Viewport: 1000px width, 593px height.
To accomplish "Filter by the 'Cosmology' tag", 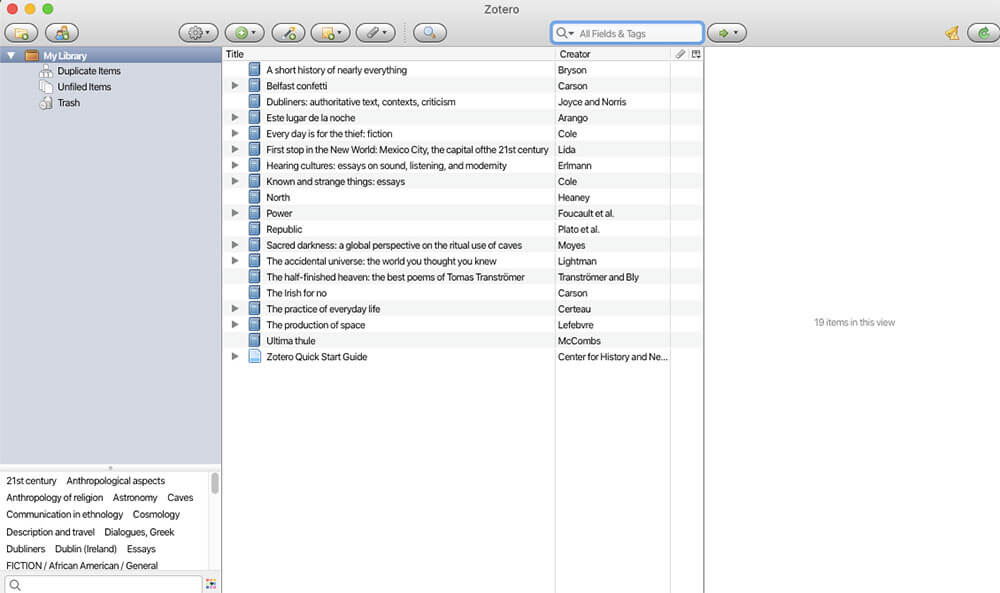I will [156, 514].
